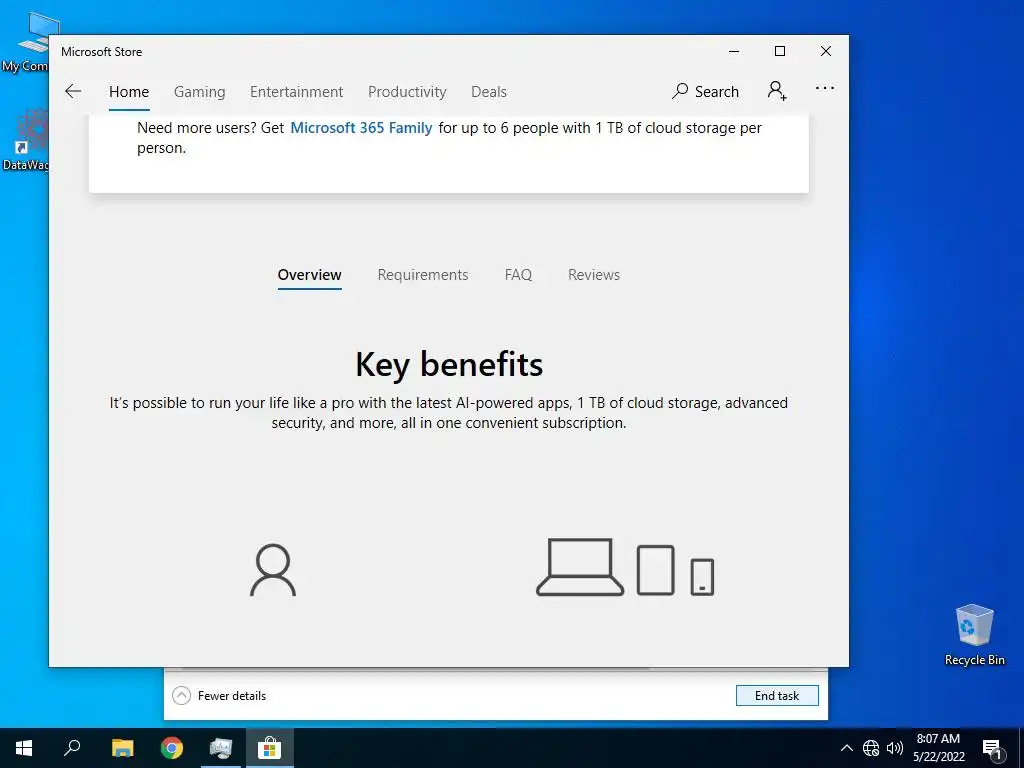Open the volume tray icon
The width and height of the screenshot is (1024, 768).
pyautogui.click(x=895, y=748)
